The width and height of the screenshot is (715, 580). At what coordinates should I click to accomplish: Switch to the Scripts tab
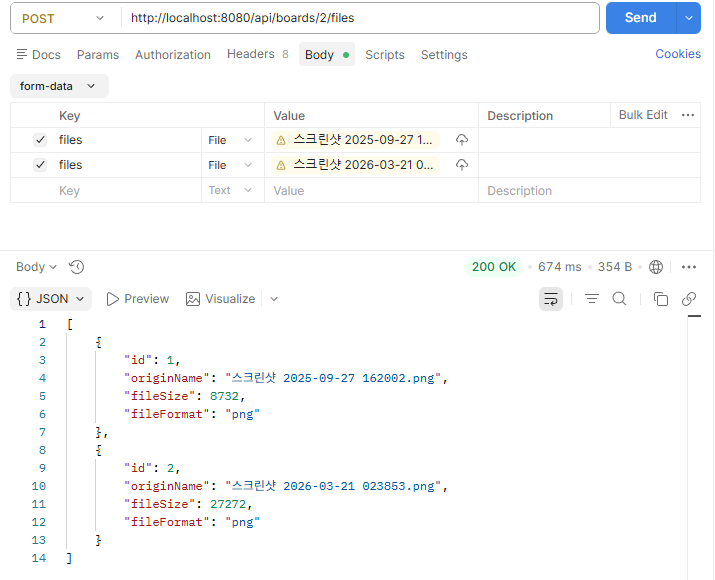[x=385, y=55]
